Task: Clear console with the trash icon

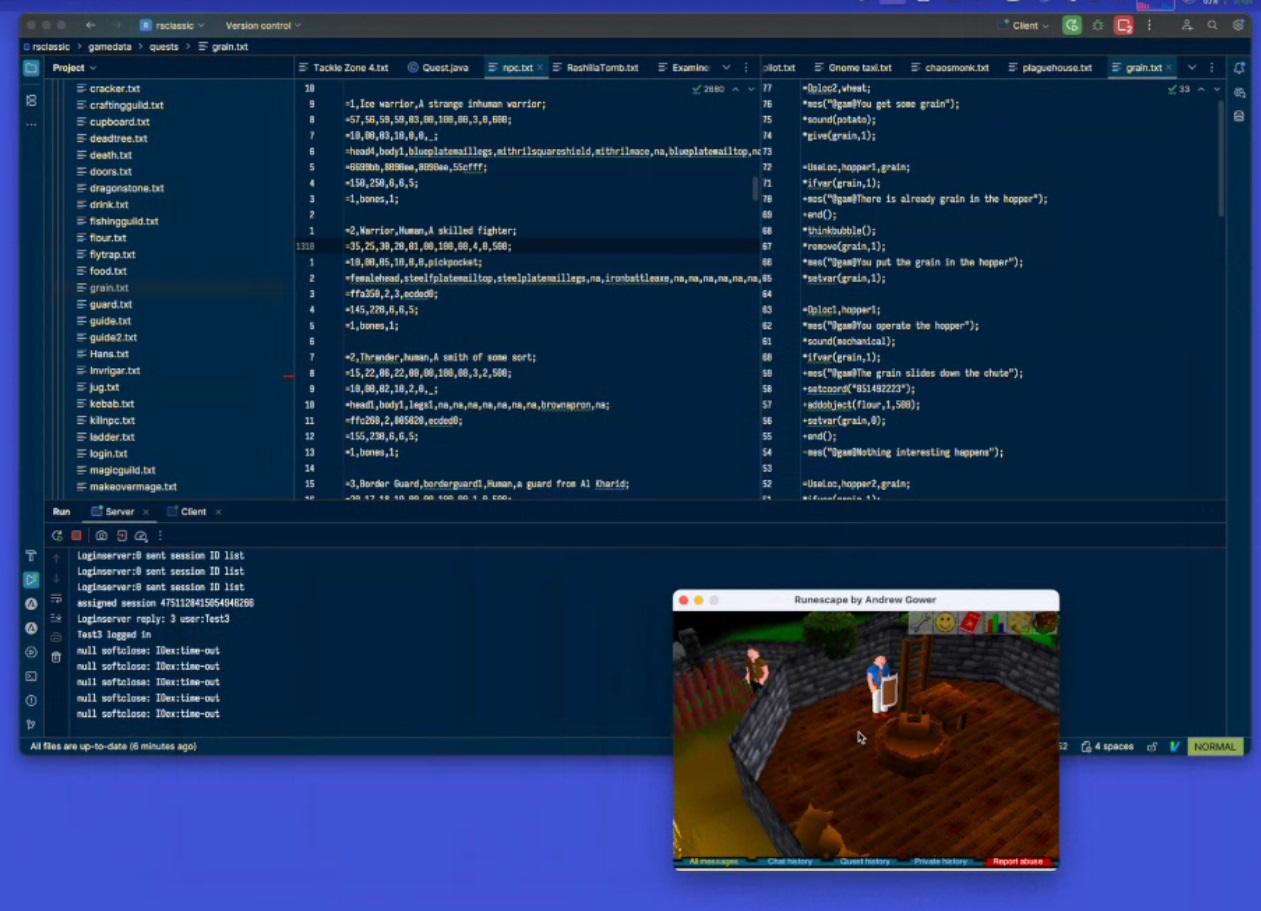Action: pyautogui.click(x=56, y=657)
